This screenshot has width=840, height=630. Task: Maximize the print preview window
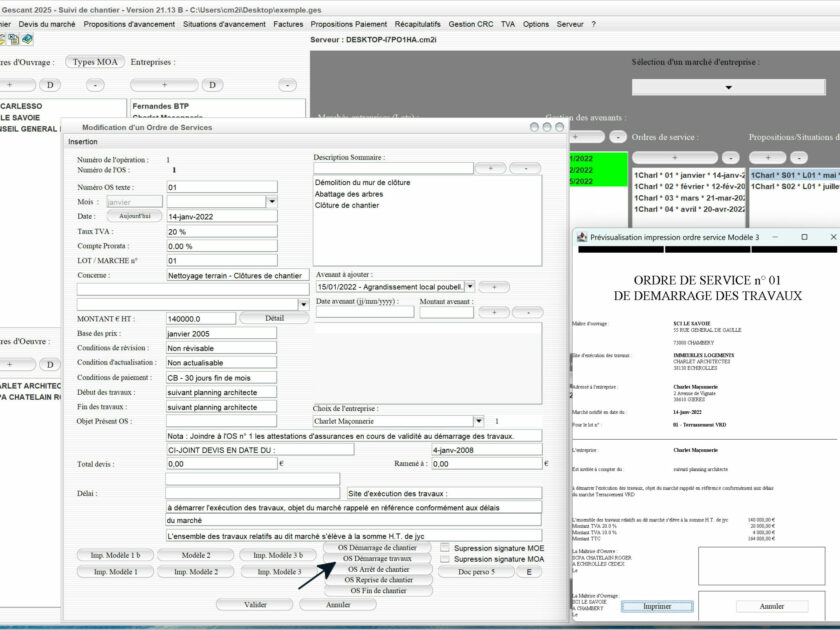[x=804, y=237]
